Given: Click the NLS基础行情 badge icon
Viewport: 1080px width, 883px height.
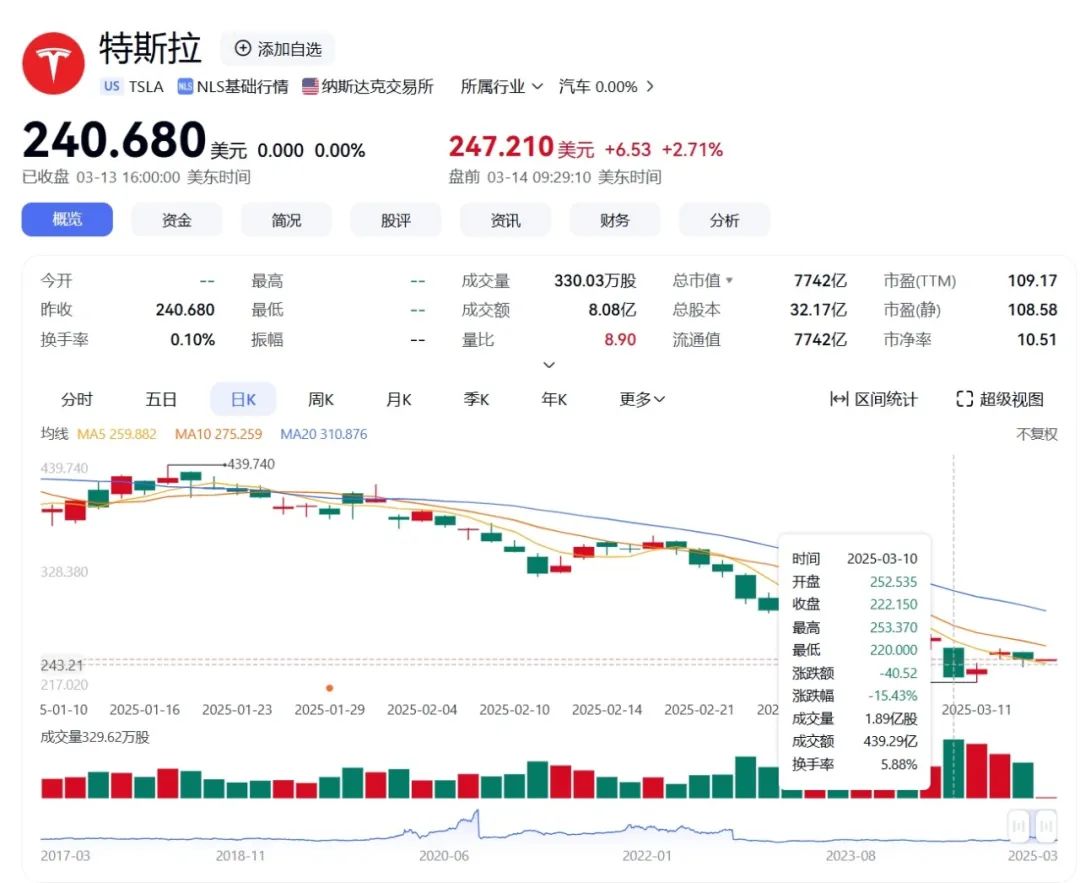Looking at the screenshot, I should (185, 86).
